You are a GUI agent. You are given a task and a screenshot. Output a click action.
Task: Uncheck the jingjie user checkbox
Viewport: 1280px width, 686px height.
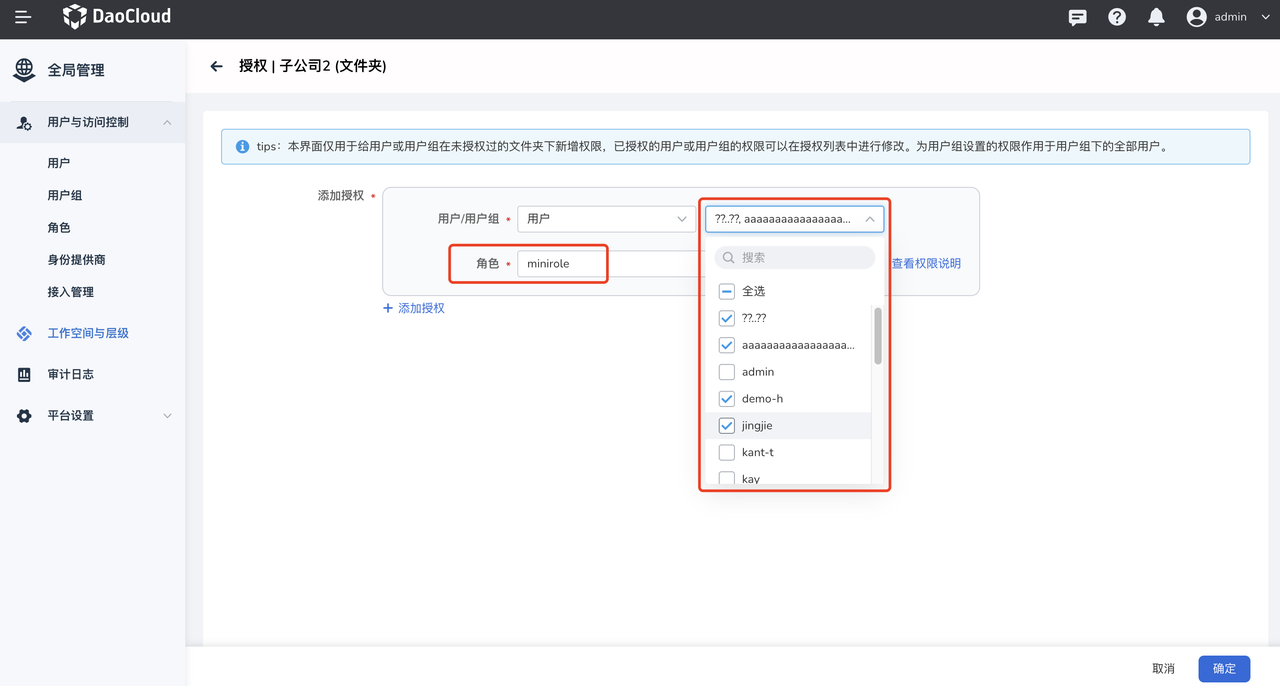click(726, 425)
